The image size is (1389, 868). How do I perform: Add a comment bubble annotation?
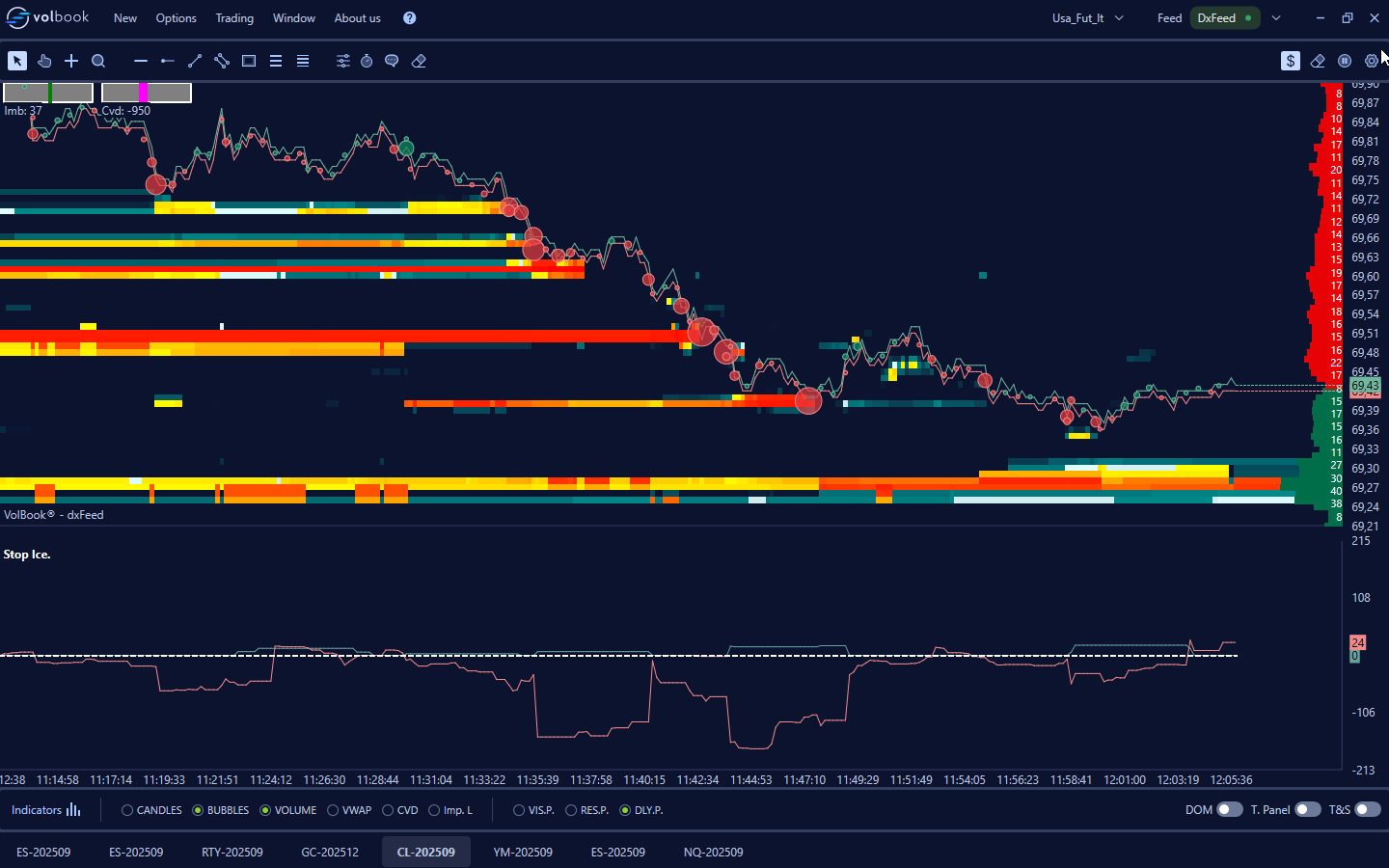tap(392, 61)
